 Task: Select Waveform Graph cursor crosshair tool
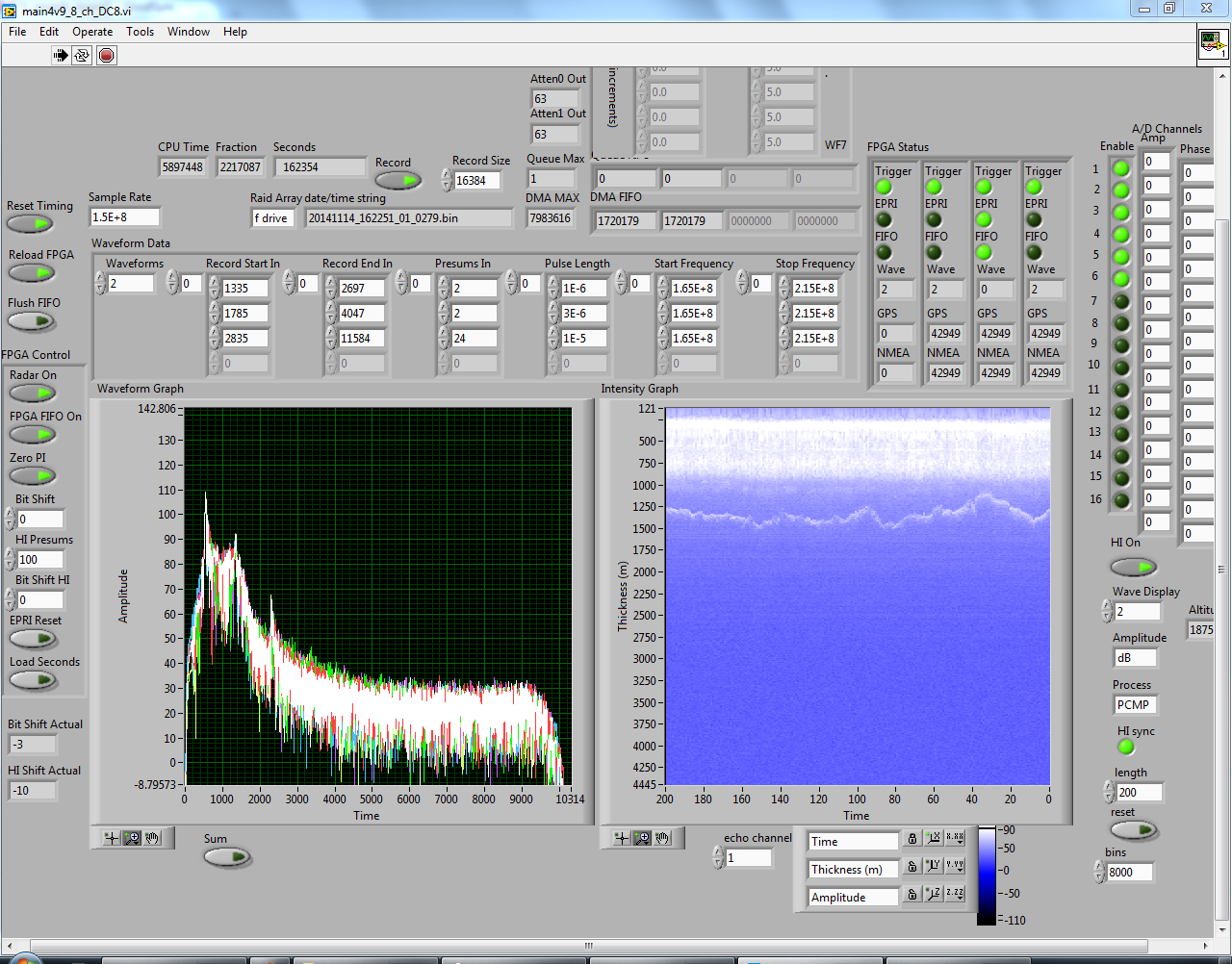112,838
